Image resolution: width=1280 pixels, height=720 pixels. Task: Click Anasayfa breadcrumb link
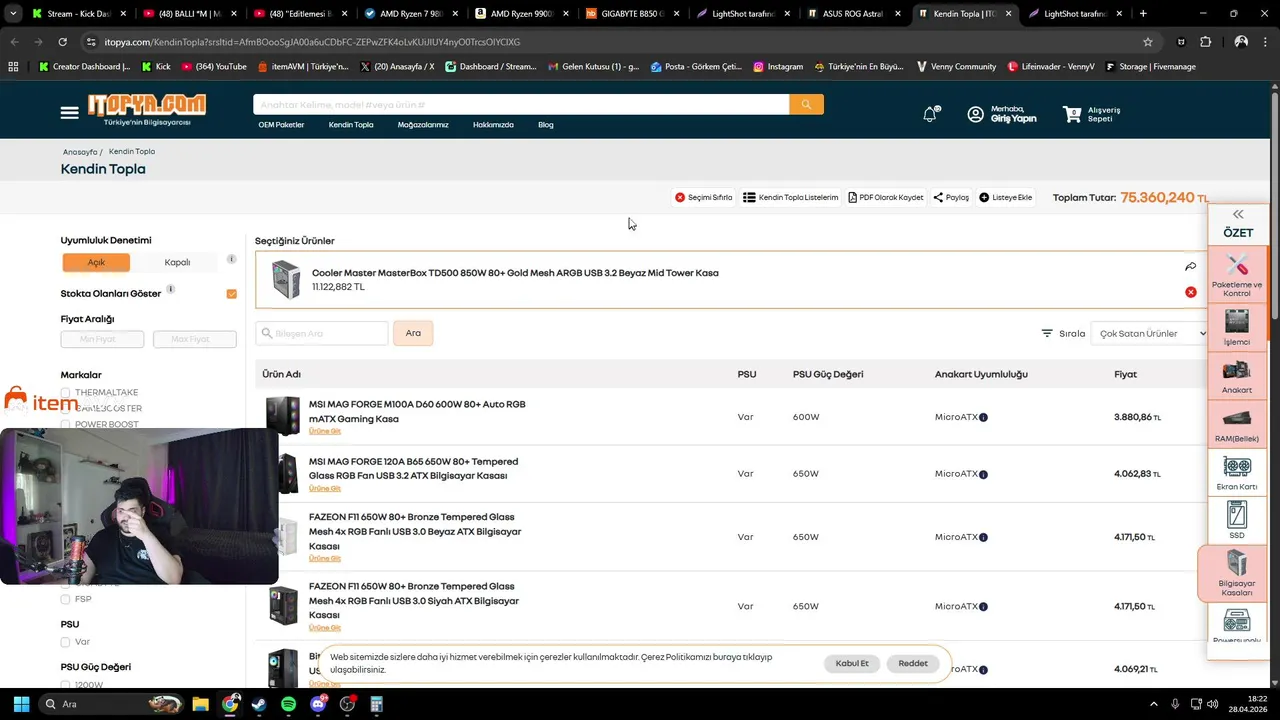(x=80, y=152)
